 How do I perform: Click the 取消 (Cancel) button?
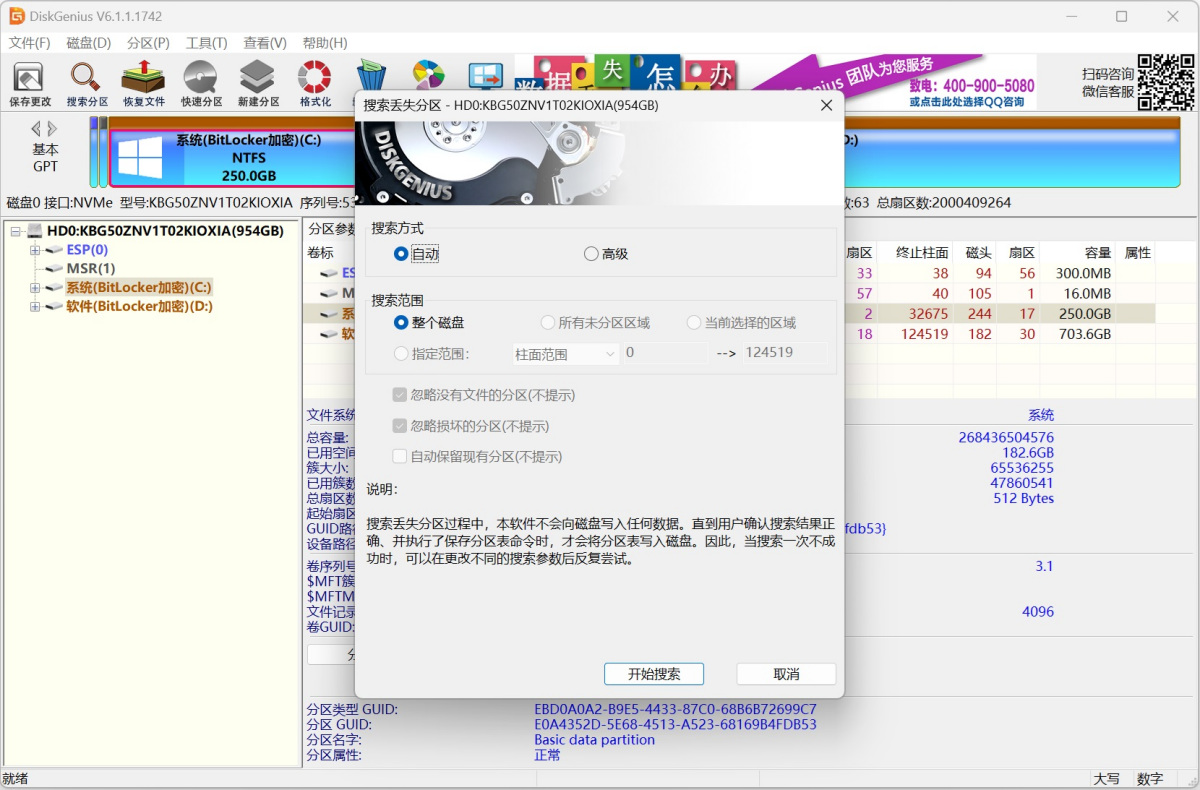[786, 674]
